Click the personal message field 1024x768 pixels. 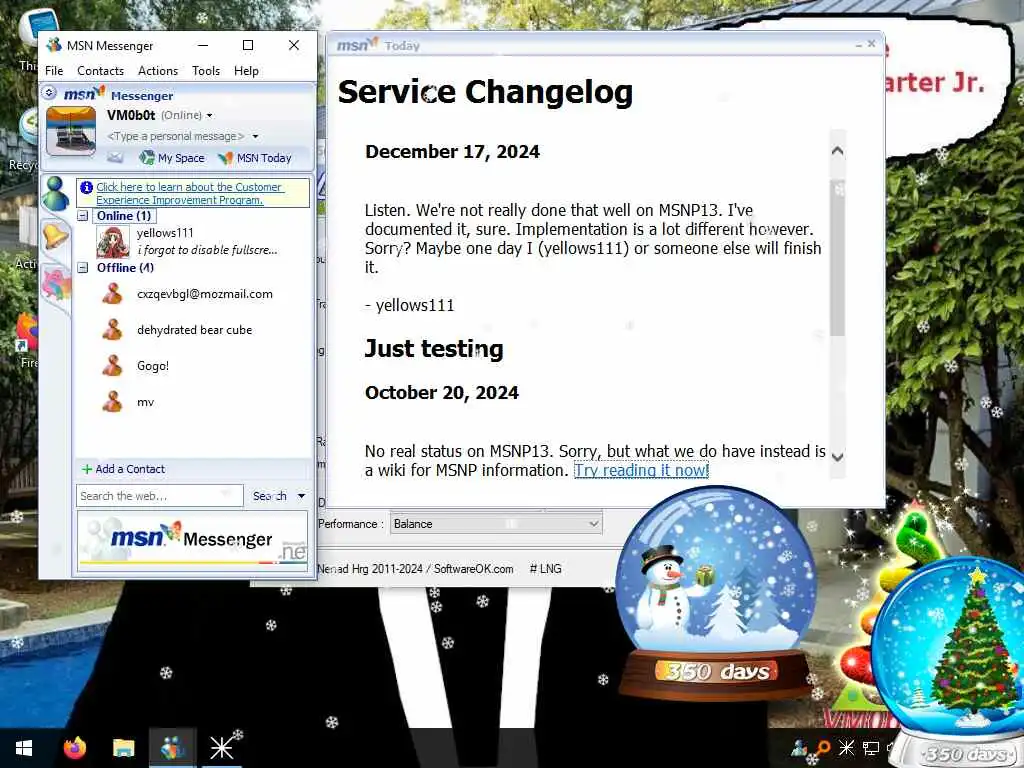(175, 136)
